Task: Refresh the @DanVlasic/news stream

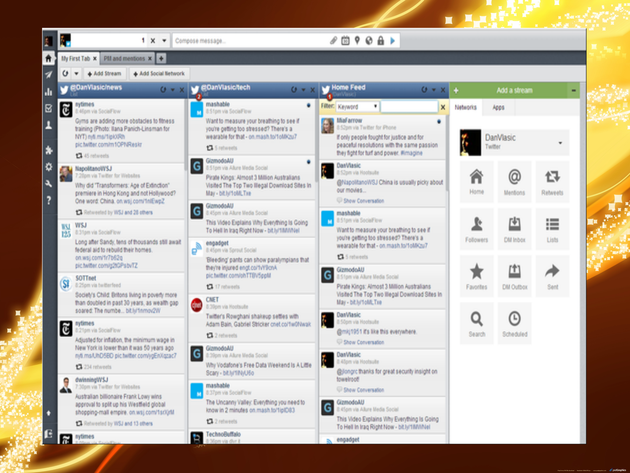Action: pyautogui.click(x=163, y=90)
